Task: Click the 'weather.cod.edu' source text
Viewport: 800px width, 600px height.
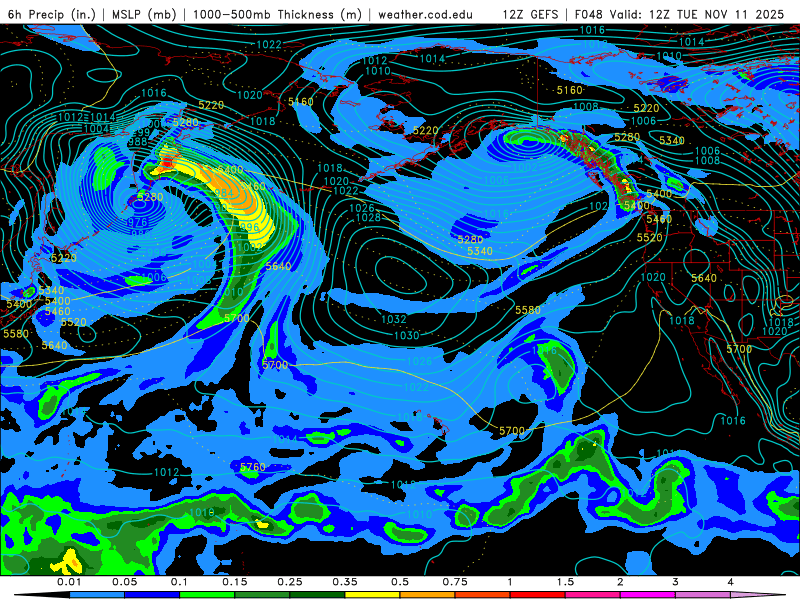Action: (425, 14)
